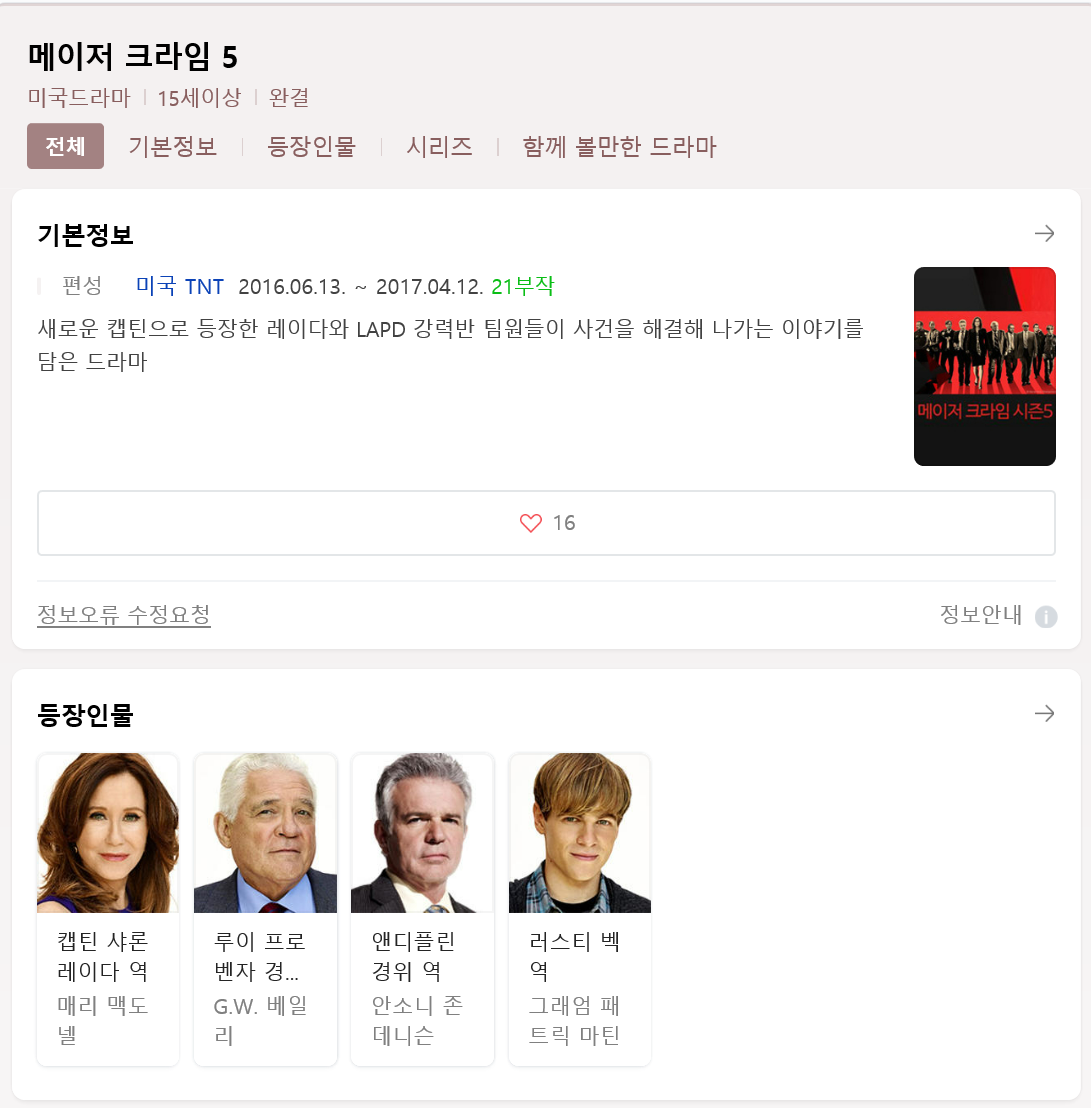Image resolution: width=1091 pixels, height=1108 pixels.
Task: Open G.W. 베일리 cast photo
Action: 265,833
